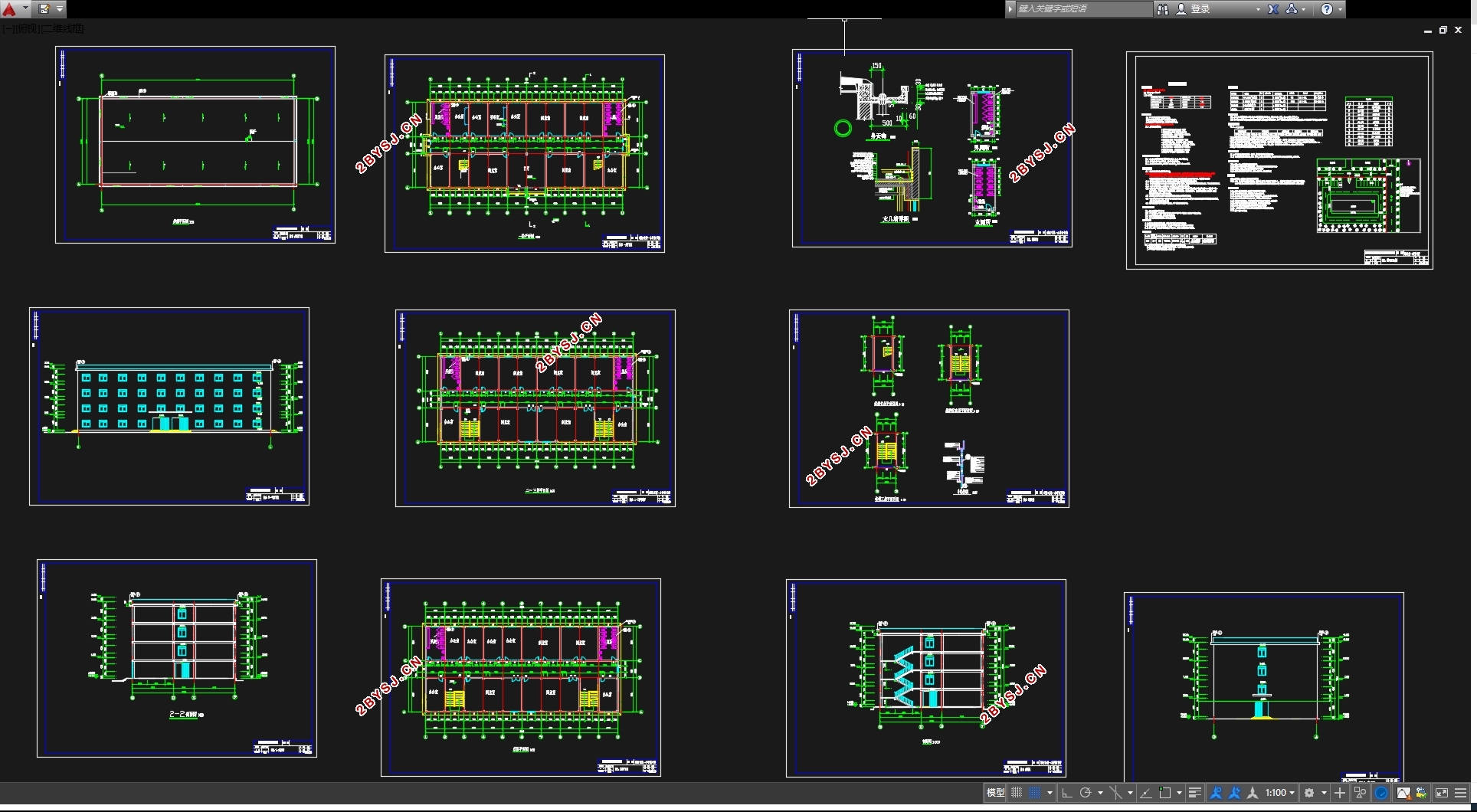The image size is (1477, 812).
Task: Expand polar tracking angle dropdown
Action: pos(1100,793)
